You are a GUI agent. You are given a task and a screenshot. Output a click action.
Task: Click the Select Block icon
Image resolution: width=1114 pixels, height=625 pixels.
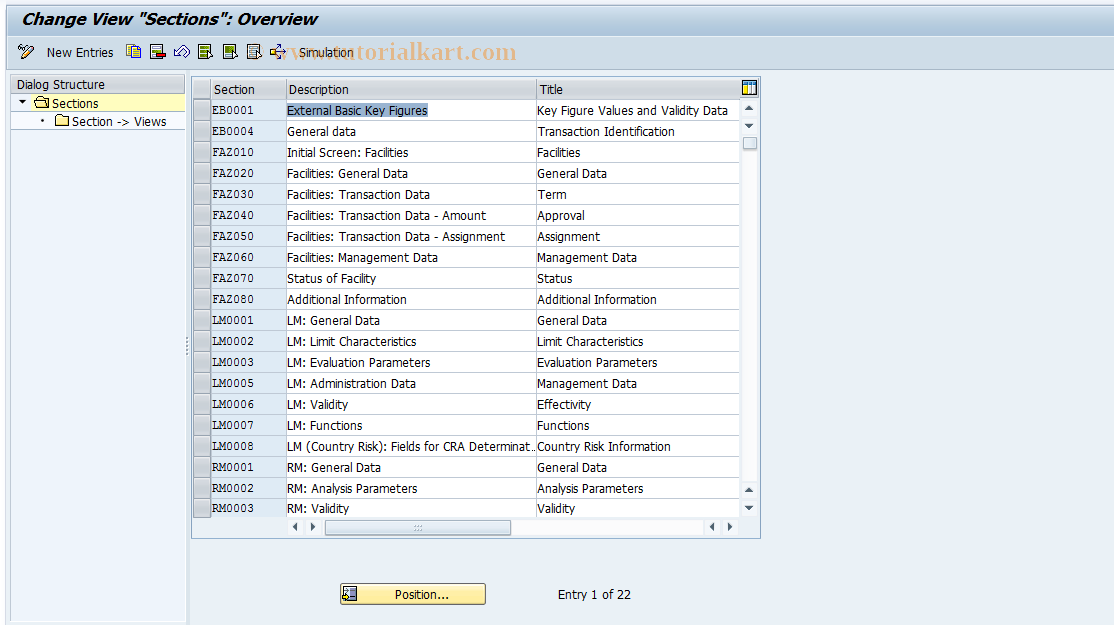(229, 52)
